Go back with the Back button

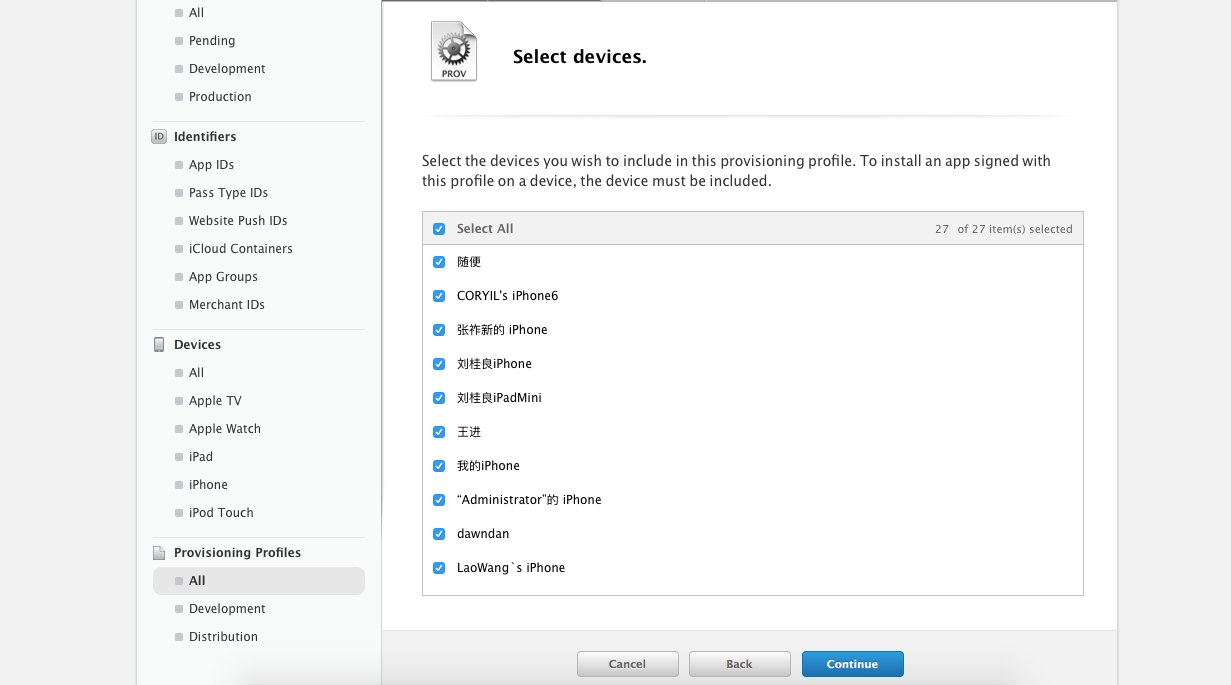click(739, 664)
